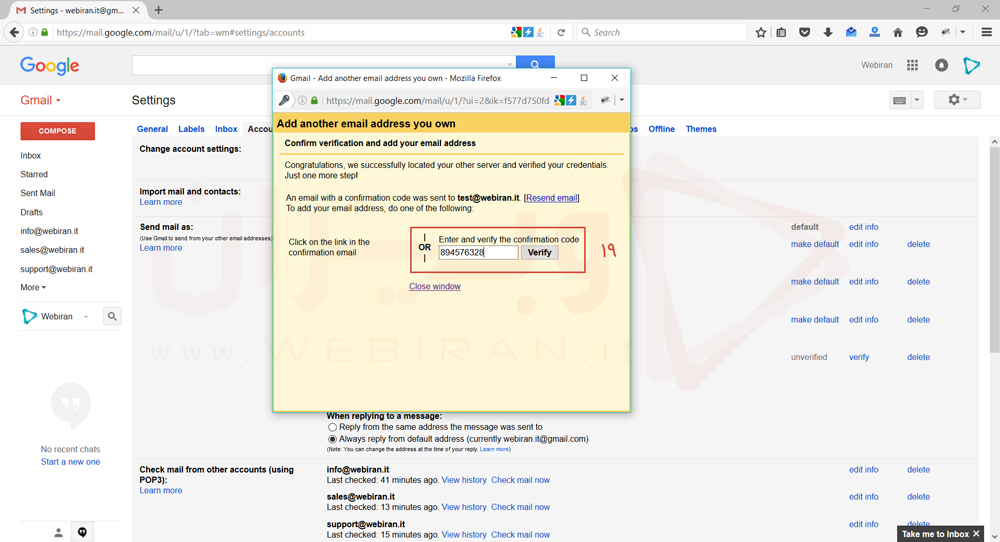Image resolution: width=1000 pixels, height=542 pixels.
Task: Click View history for sales@webiran.it
Action: pyautogui.click(x=464, y=507)
